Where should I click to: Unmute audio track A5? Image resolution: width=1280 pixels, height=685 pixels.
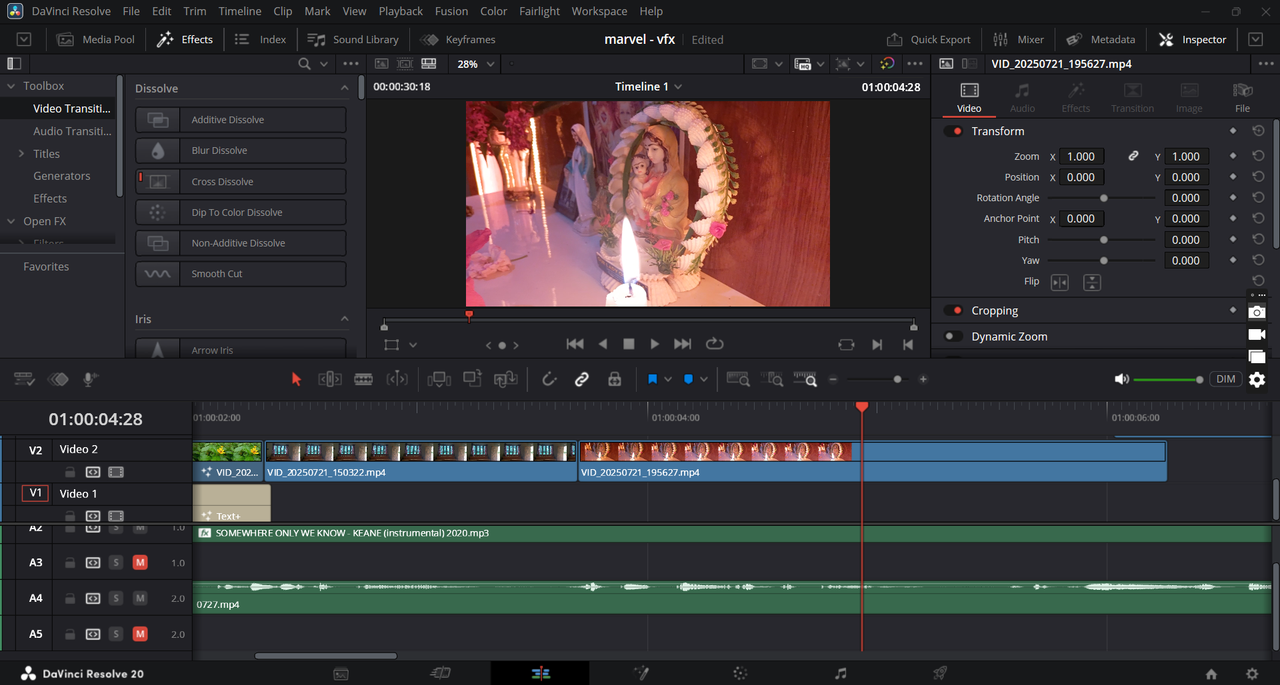[140, 634]
